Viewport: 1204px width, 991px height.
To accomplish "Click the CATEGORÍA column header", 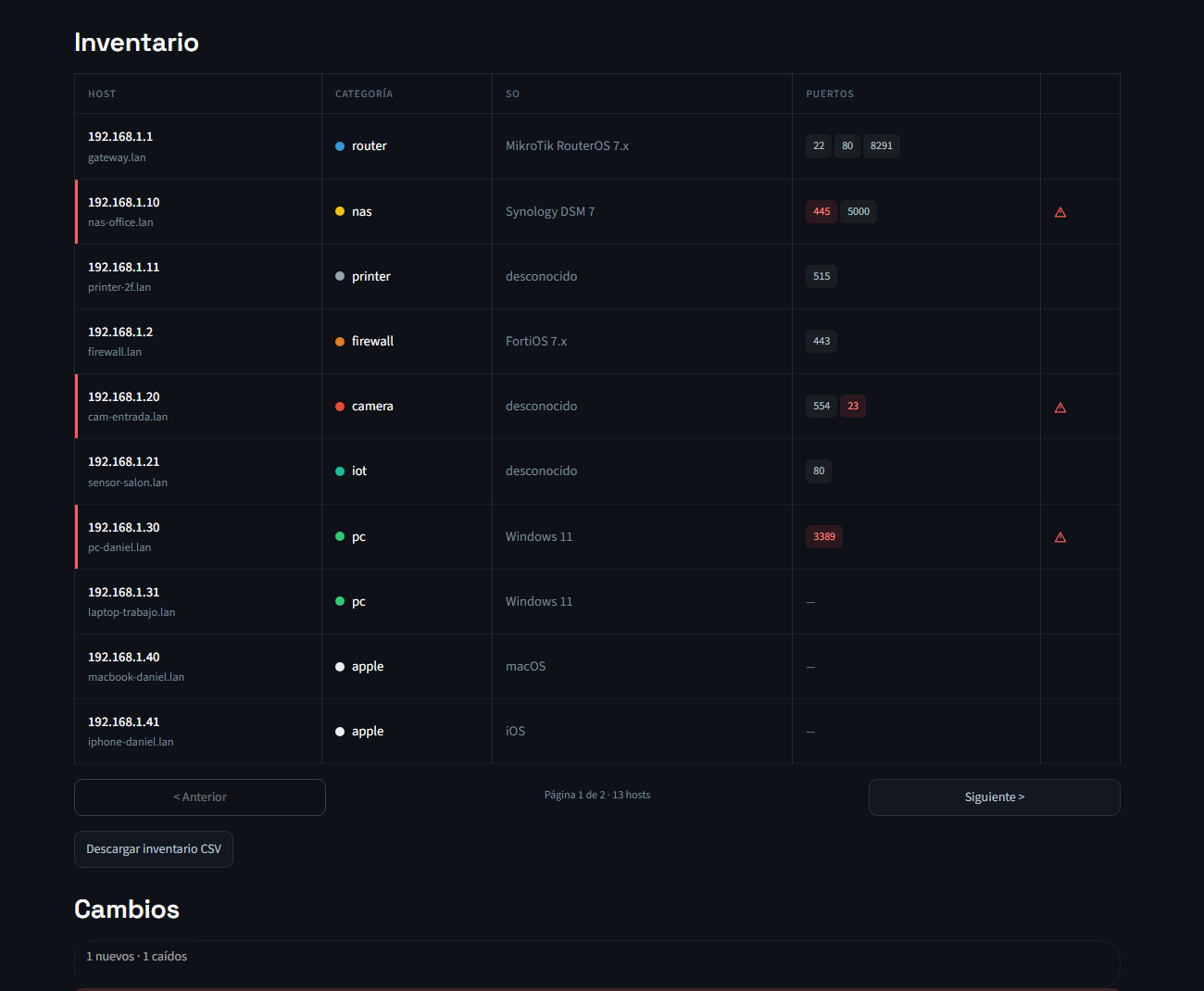I will (364, 94).
